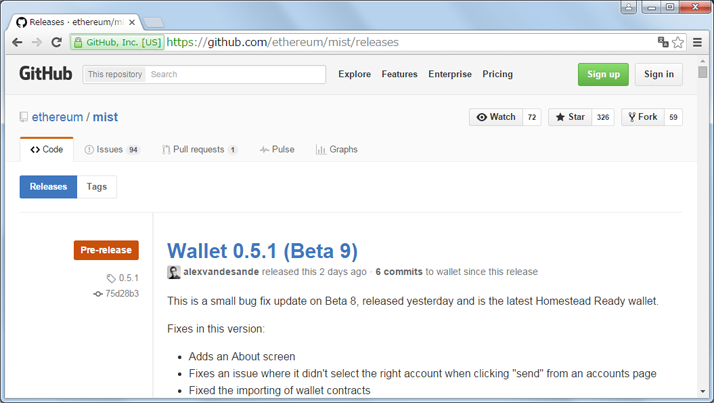Click the 'Adds an About screen' bullet
This screenshot has width=714, height=403.
pyautogui.click(x=242, y=357)
